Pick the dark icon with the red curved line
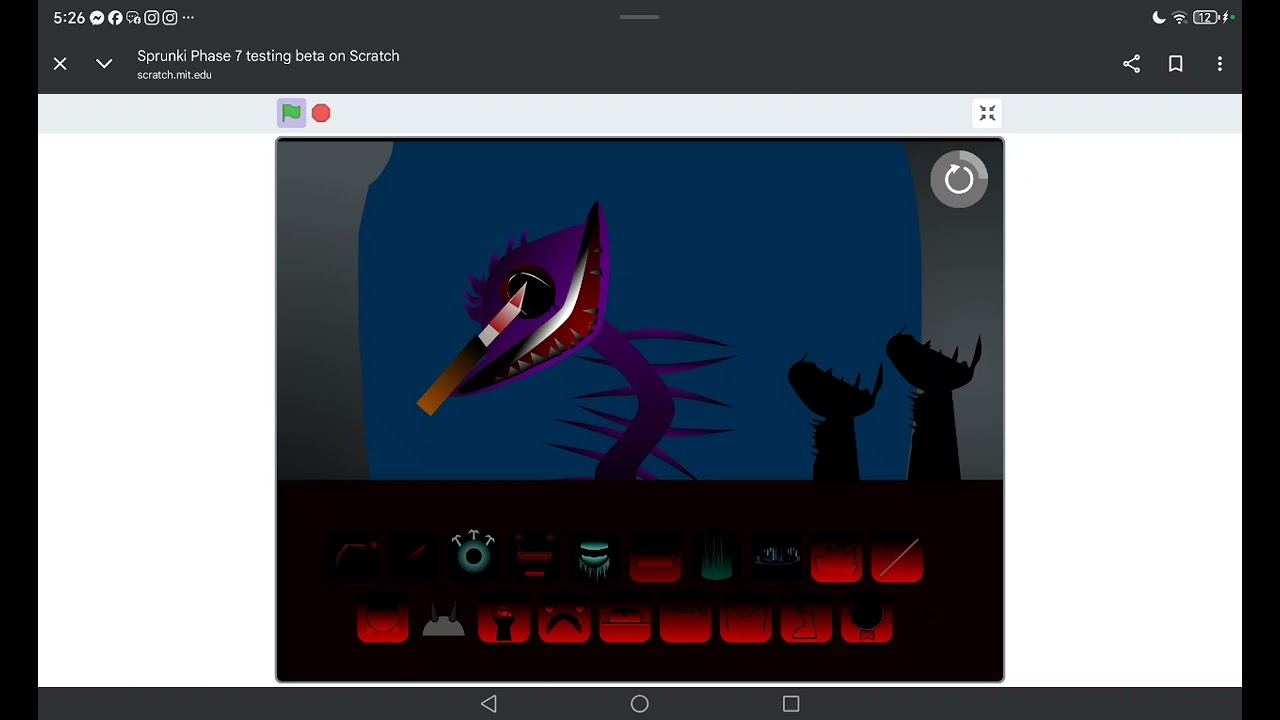This screenshot has width=1280, height=720. pos(355,558)
